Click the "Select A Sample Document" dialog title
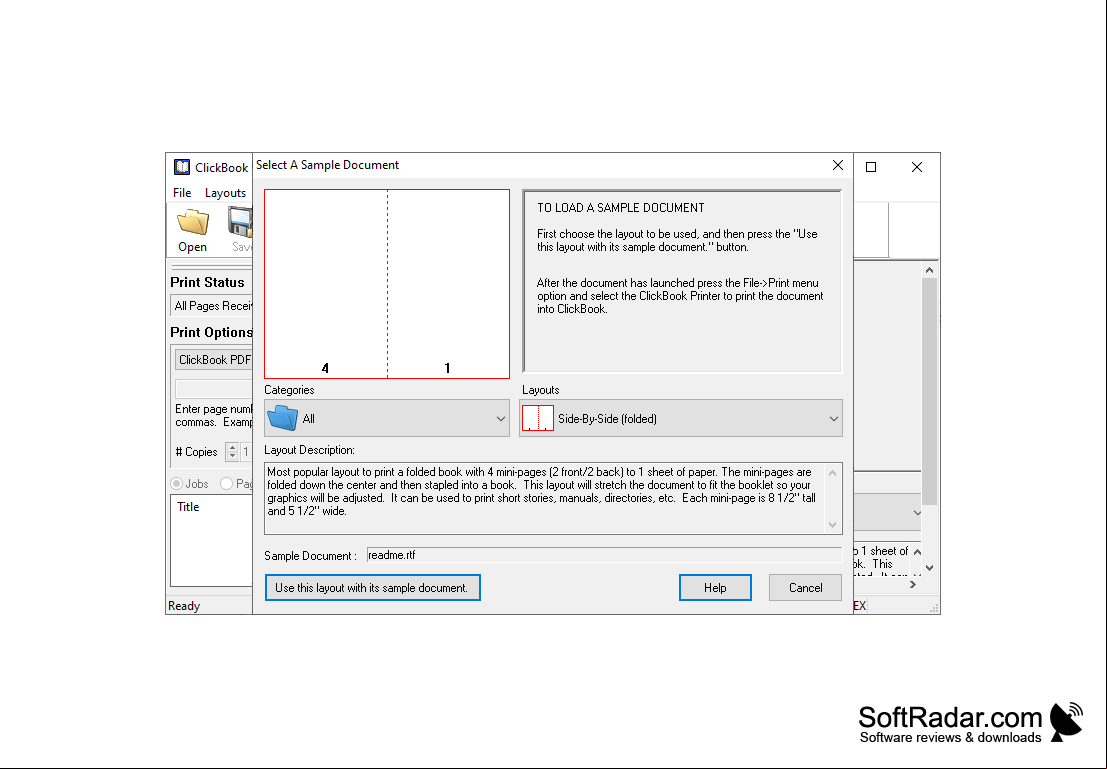This screenshot has width=1107, height=769. 327,165
